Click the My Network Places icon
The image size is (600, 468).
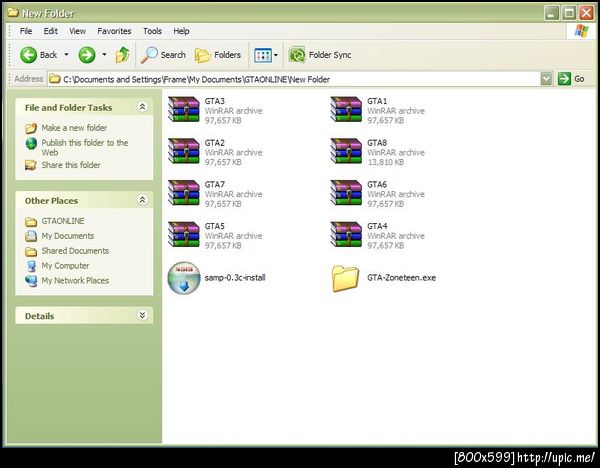31,281
